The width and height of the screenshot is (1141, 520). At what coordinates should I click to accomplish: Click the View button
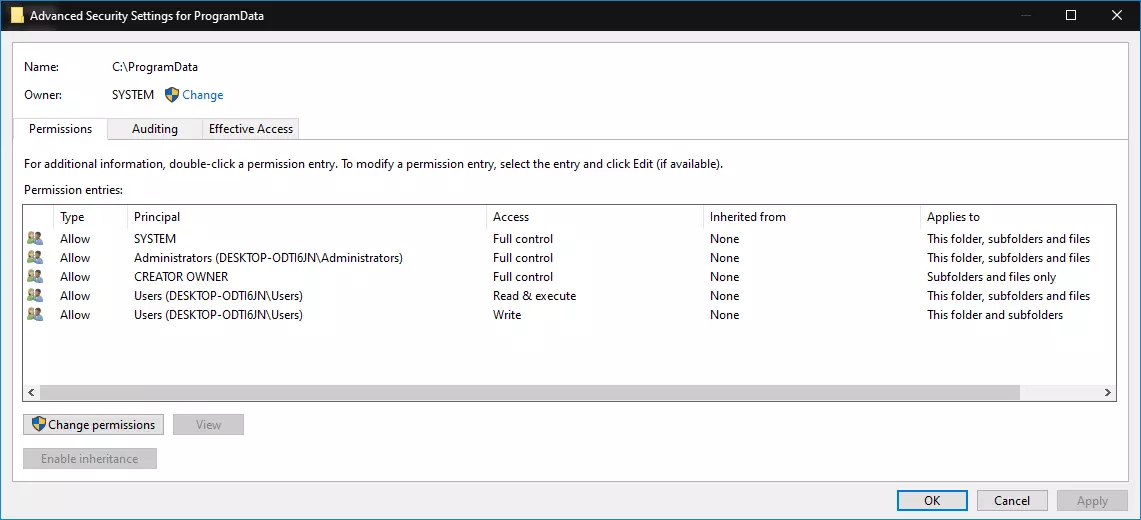[x=208, y=425]
